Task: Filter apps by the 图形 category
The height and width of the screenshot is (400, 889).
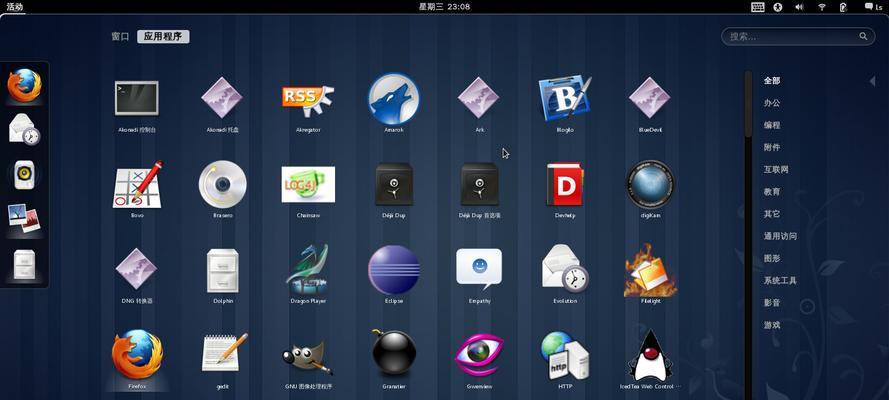Action: tap(772, 258)
